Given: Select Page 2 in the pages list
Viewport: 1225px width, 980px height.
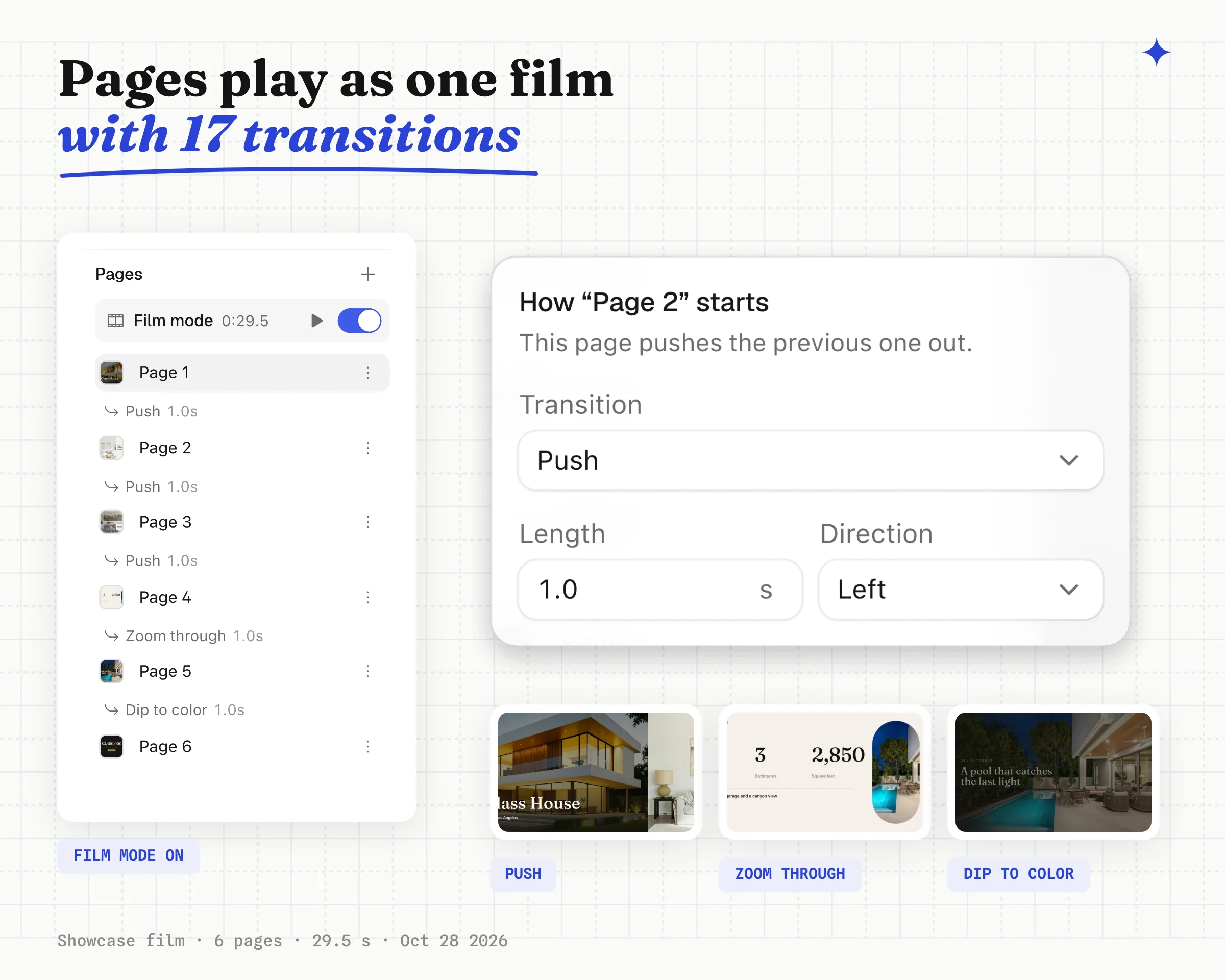Looking at the screenshot, I should [242, 448].
